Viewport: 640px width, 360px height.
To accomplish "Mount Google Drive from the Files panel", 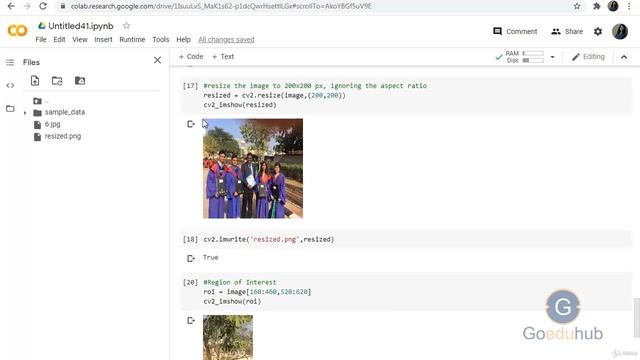I will coord(80,81).
